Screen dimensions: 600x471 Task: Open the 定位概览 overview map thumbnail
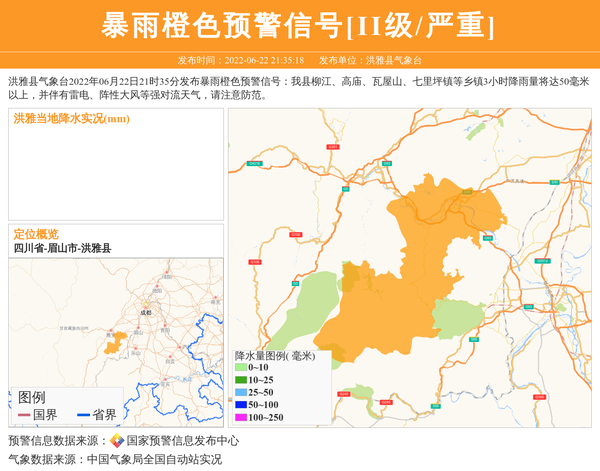click(x=116, y=342)
